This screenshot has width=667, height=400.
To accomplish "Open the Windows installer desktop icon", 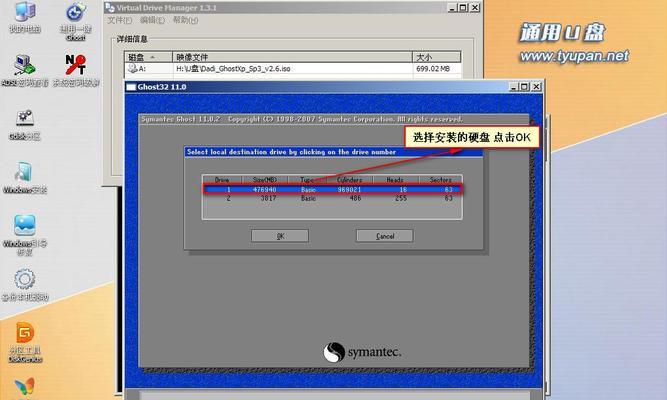I will pyautogui.click(x=24, y=172).
